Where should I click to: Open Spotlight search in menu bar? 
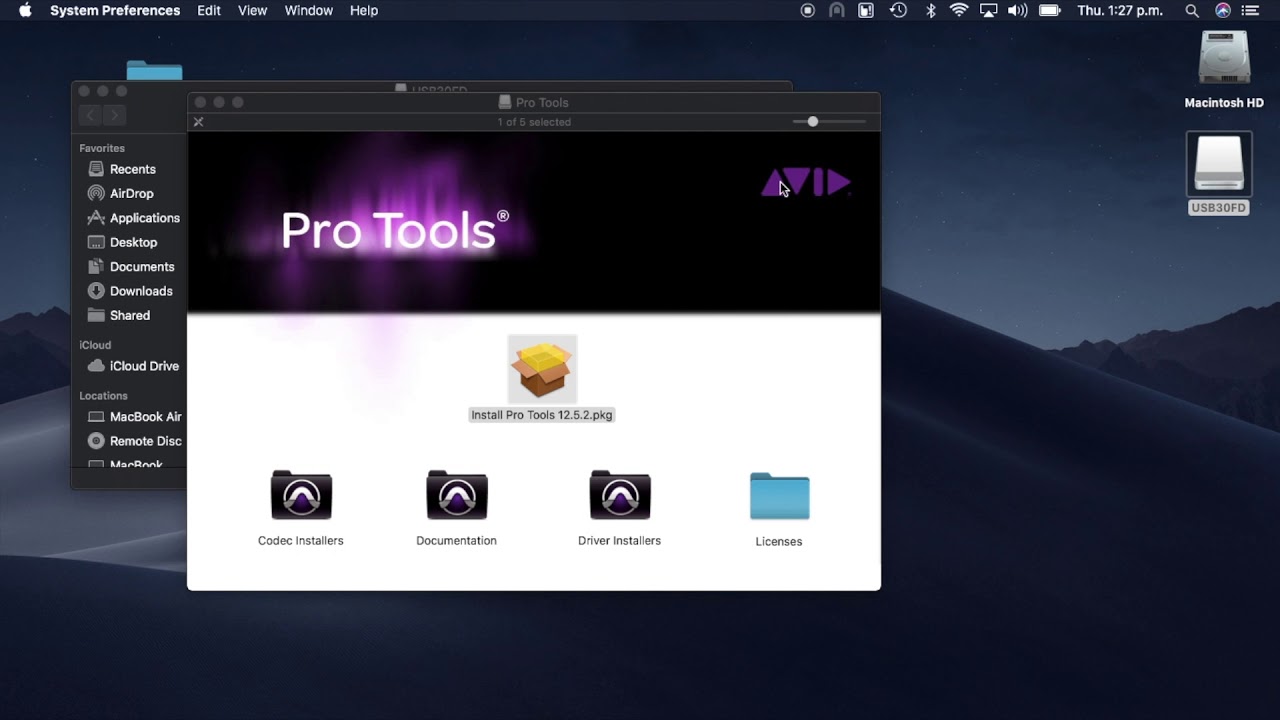(1192, 10)
